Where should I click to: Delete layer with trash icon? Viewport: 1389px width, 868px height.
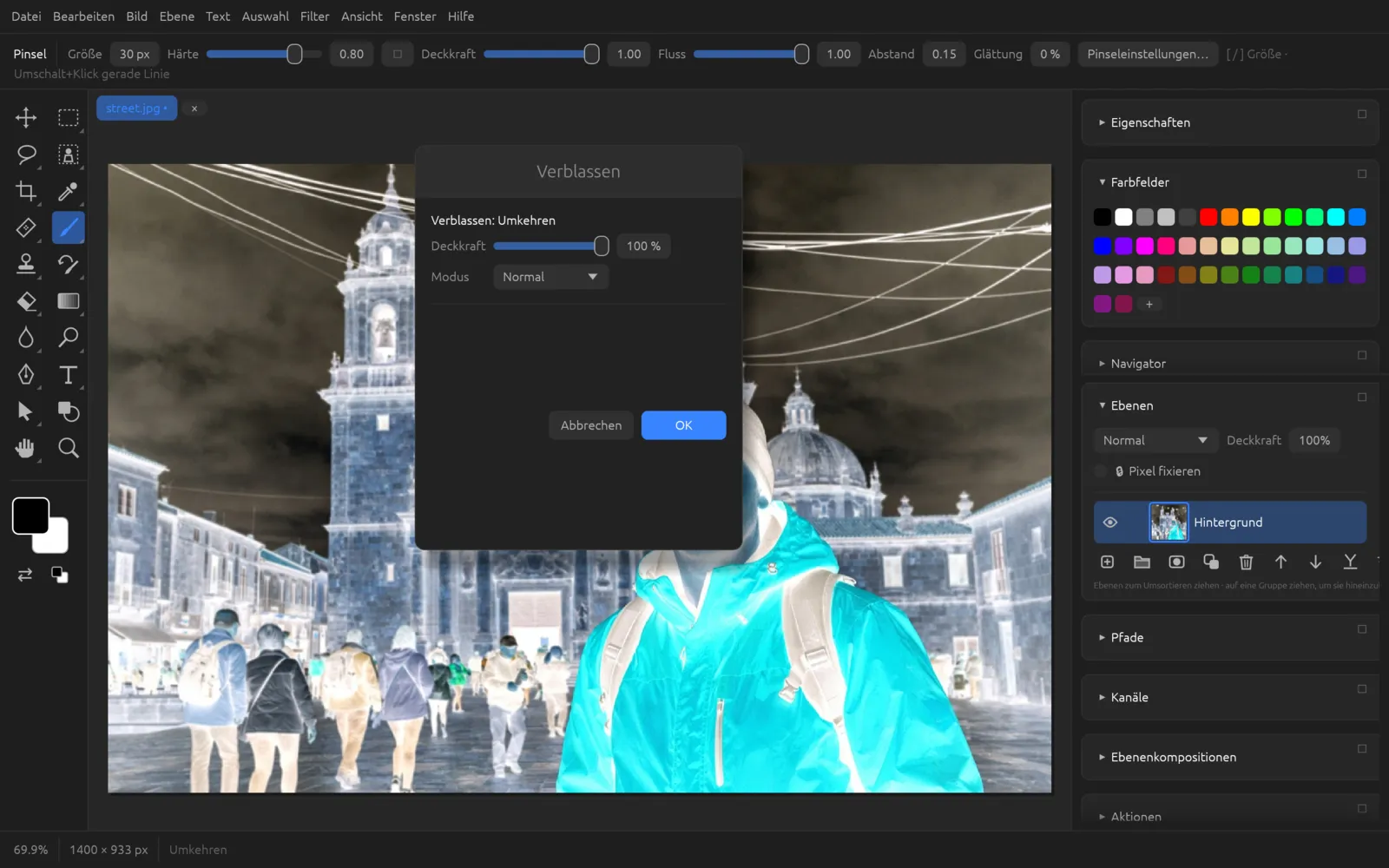coord(1246,562)
